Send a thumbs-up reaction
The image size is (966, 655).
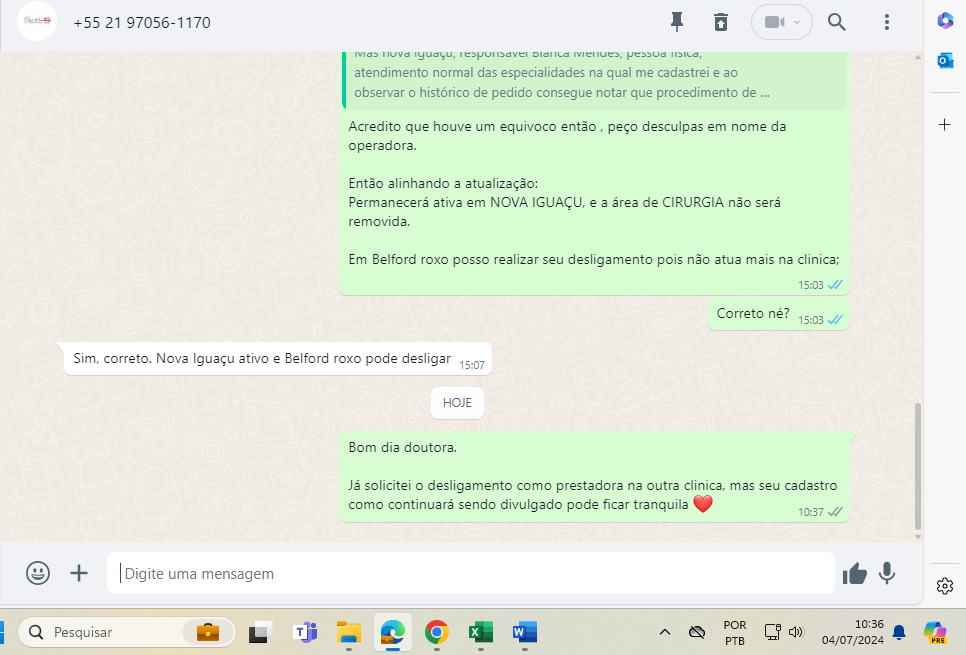[x=854, y=573]
